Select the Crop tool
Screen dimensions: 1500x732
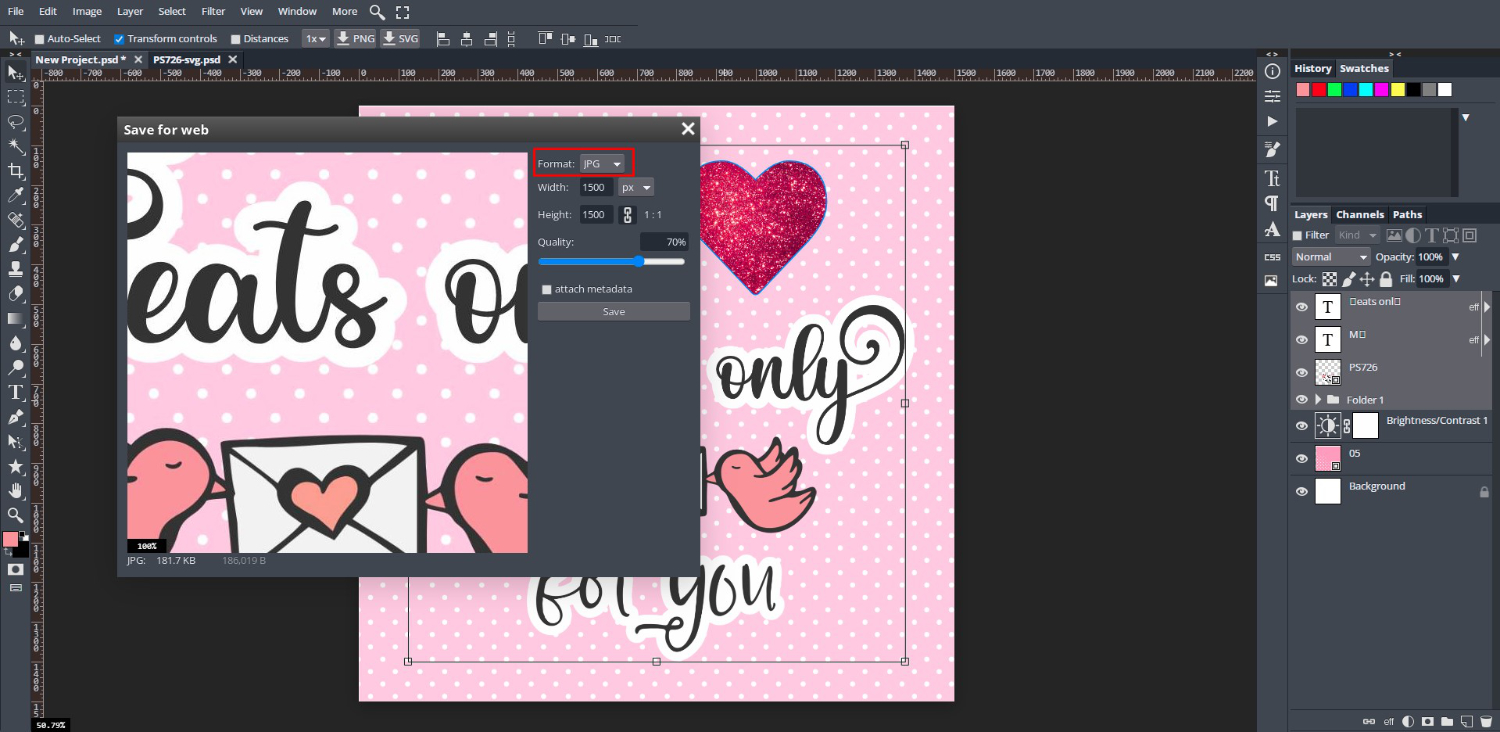(x=15, y=171)
